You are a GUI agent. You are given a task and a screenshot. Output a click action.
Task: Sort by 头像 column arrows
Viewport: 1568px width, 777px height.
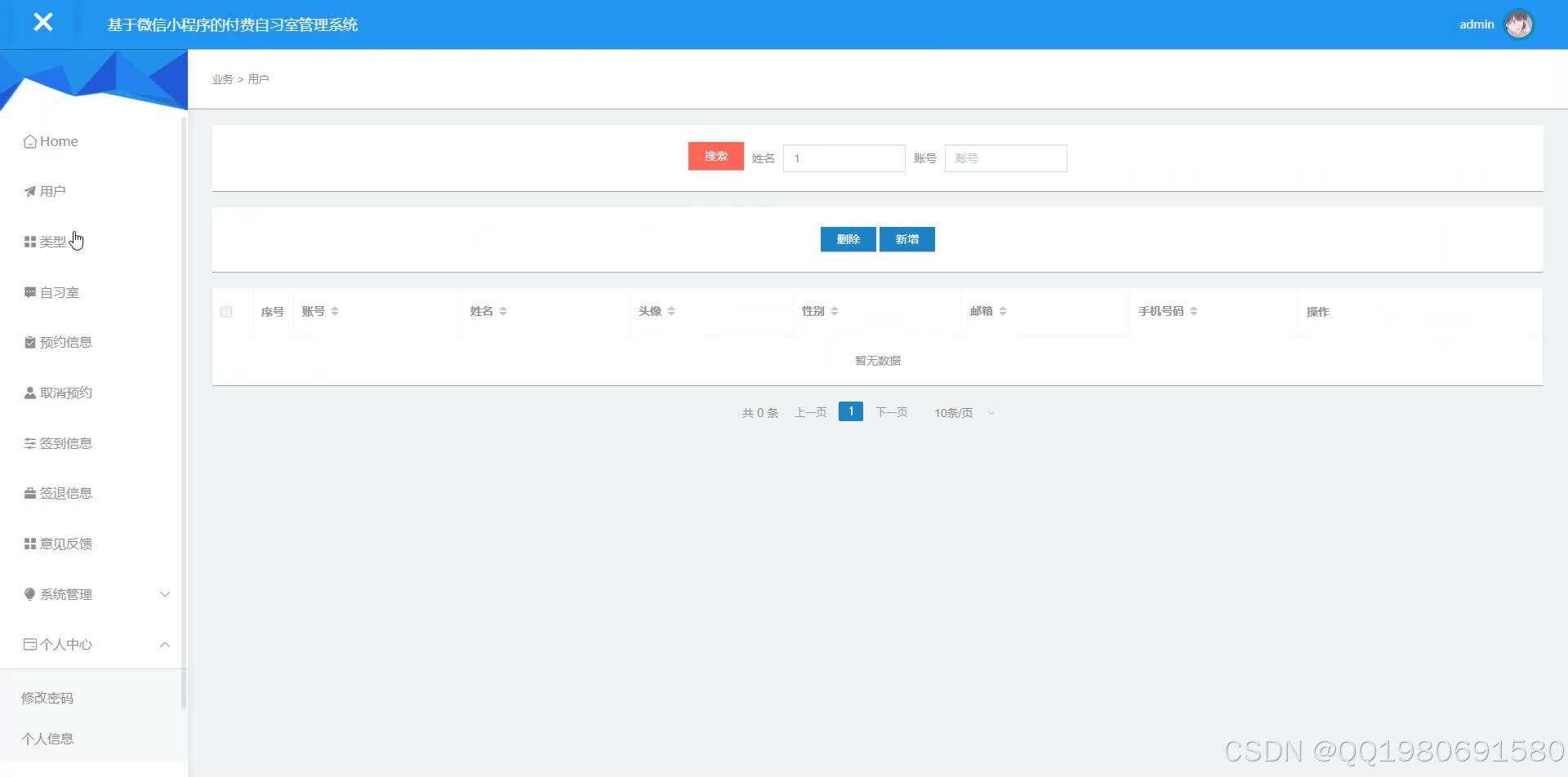(671, 311)
